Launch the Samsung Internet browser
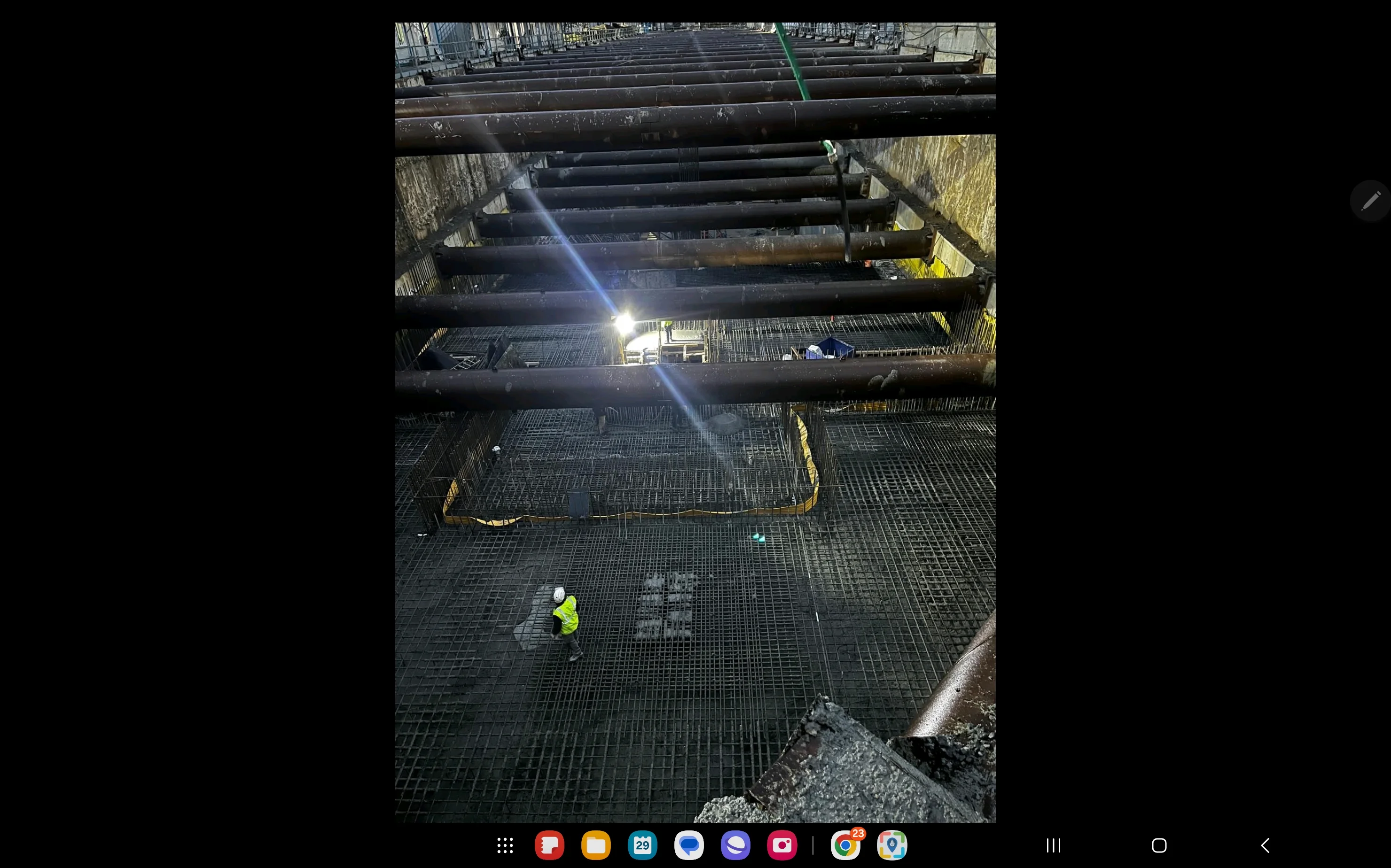Image resolution: width=1391 pixels, height=868 pixels. [735, 845]
